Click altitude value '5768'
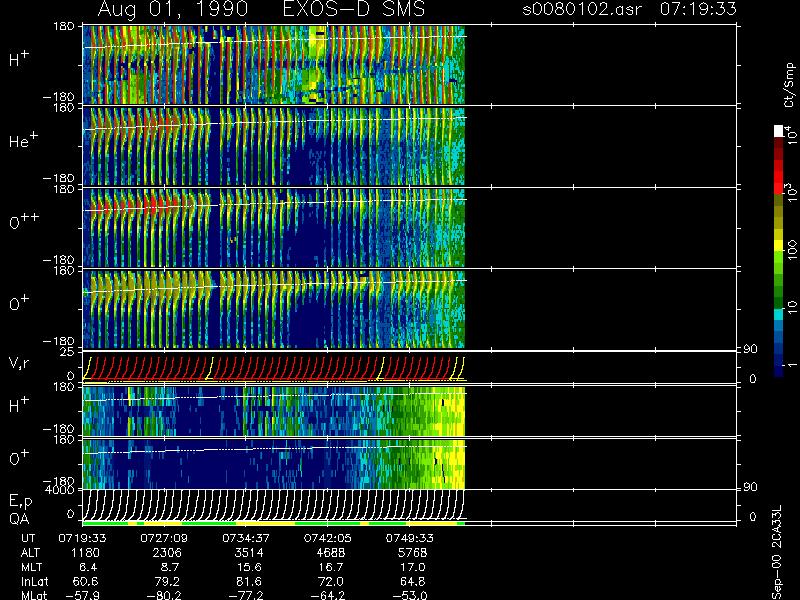This screenshot has width=800, height=600. (412, 553)
